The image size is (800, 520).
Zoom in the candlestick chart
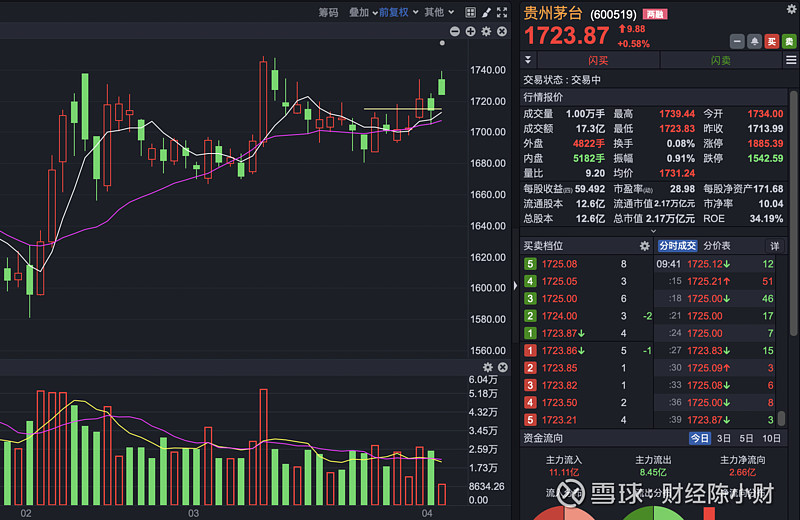[x=470, y=32]
